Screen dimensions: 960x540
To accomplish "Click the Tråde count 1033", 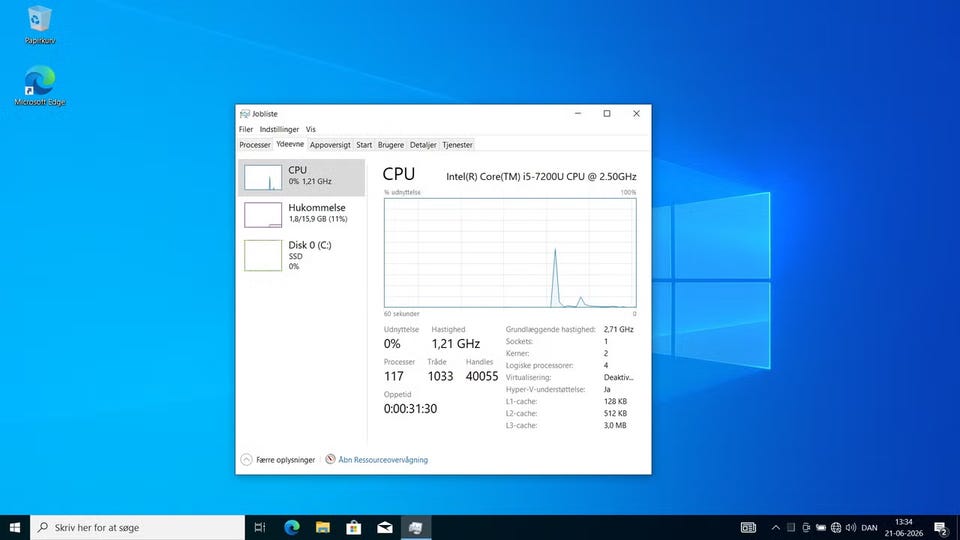I will 440,376.
